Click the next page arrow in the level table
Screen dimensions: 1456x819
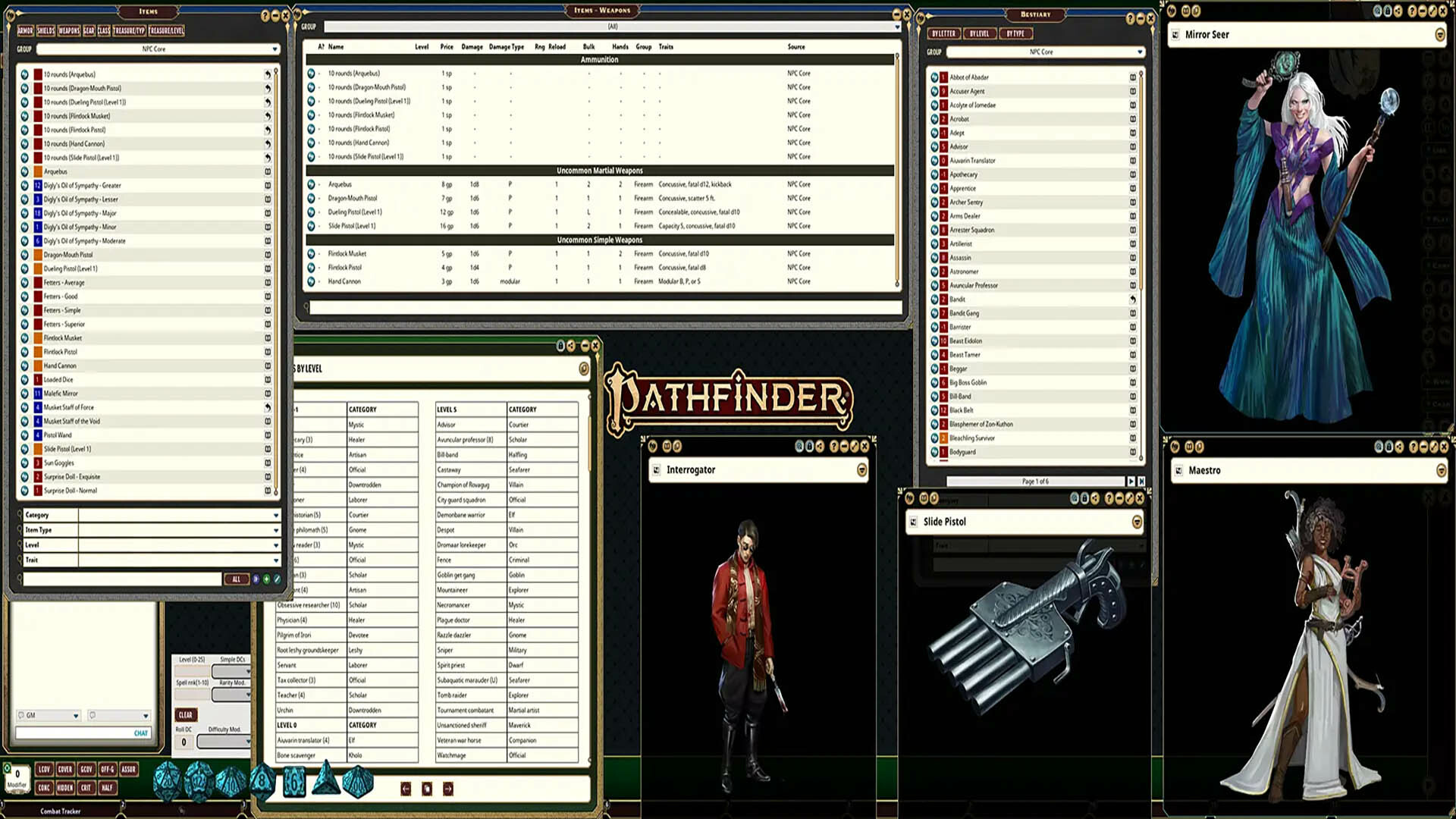[448, 789]
